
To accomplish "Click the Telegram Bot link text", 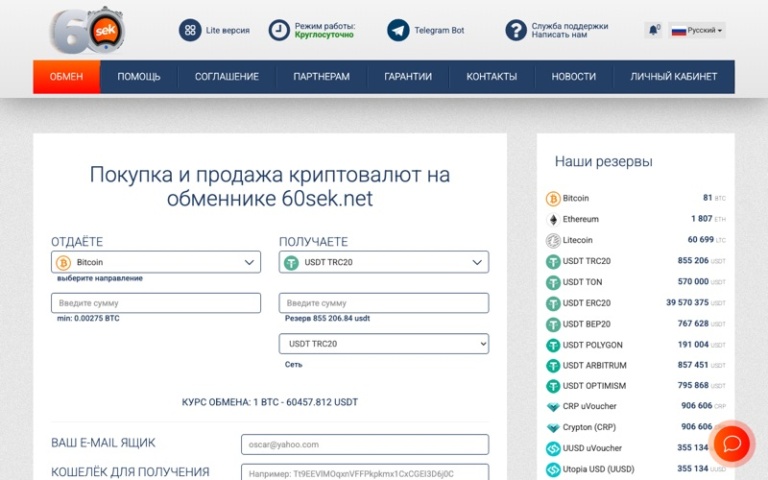I will click(439, 30).
